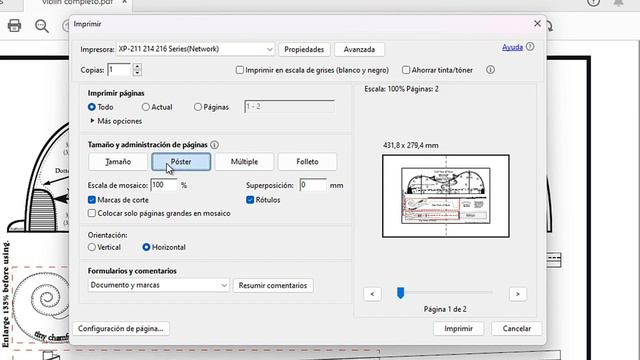Enable Ahorrar tinta/tóner checkbox
Screen dimensions: 640x360
point(406,70)
